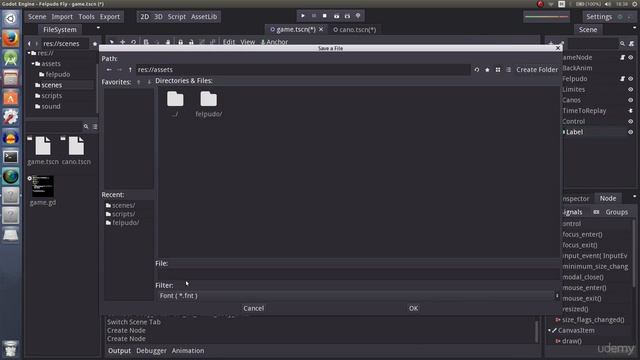The width and height of the screenshot is (640, 360).
Task: Open Terminal from the Ubuntu dock
Action: pos(11,157)
